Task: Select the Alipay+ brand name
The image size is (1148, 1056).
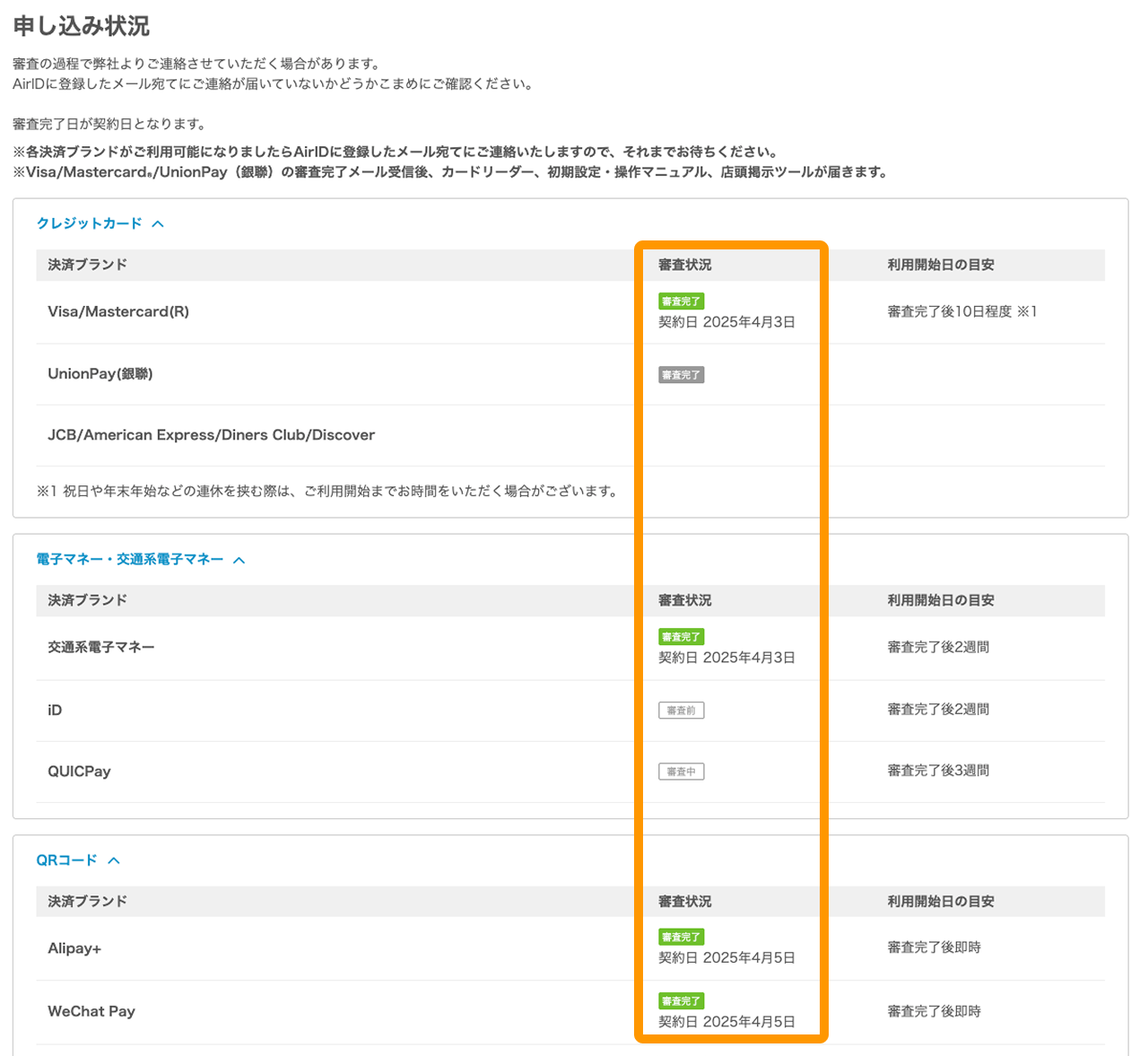Action: [74, 948]
